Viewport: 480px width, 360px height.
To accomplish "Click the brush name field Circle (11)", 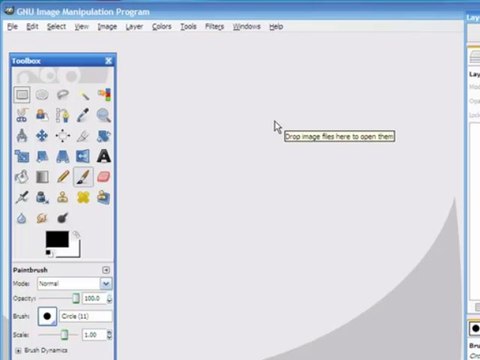I will (x=86, y=316).
